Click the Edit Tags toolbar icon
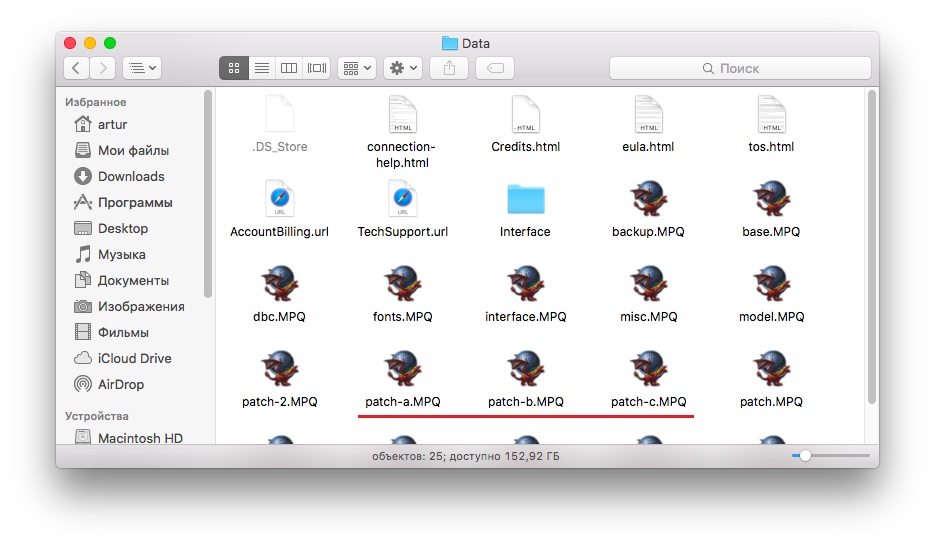The width and height of the screenshot is (935, 548). pyautogui.click(x=495, y=68)
